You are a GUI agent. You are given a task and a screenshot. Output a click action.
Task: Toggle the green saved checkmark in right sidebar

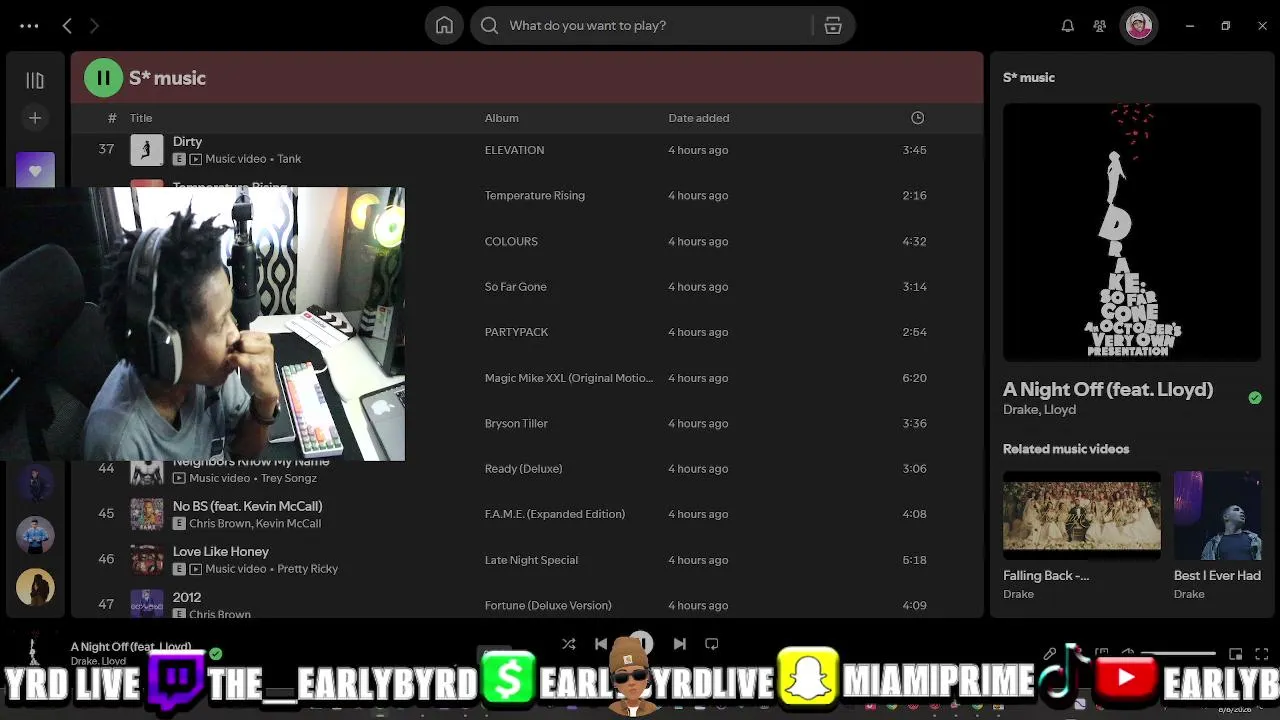click(x=1255, y=398)
